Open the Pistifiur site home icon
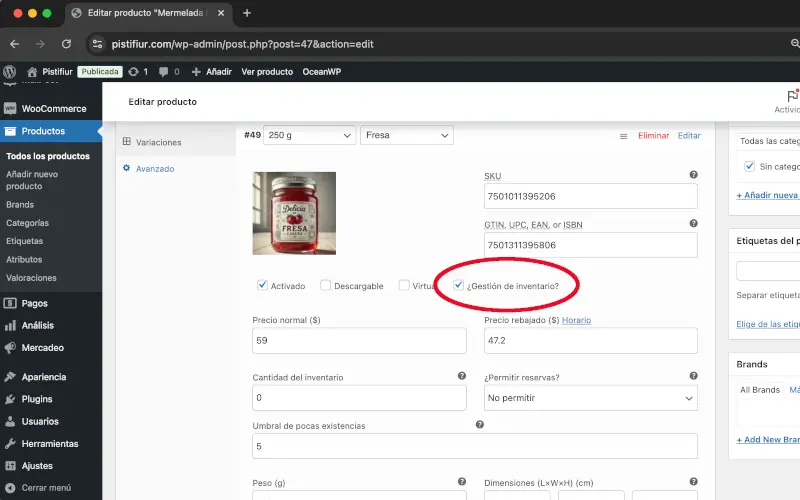This screenshot has width=800, height=500. click(x=32, y=72)
